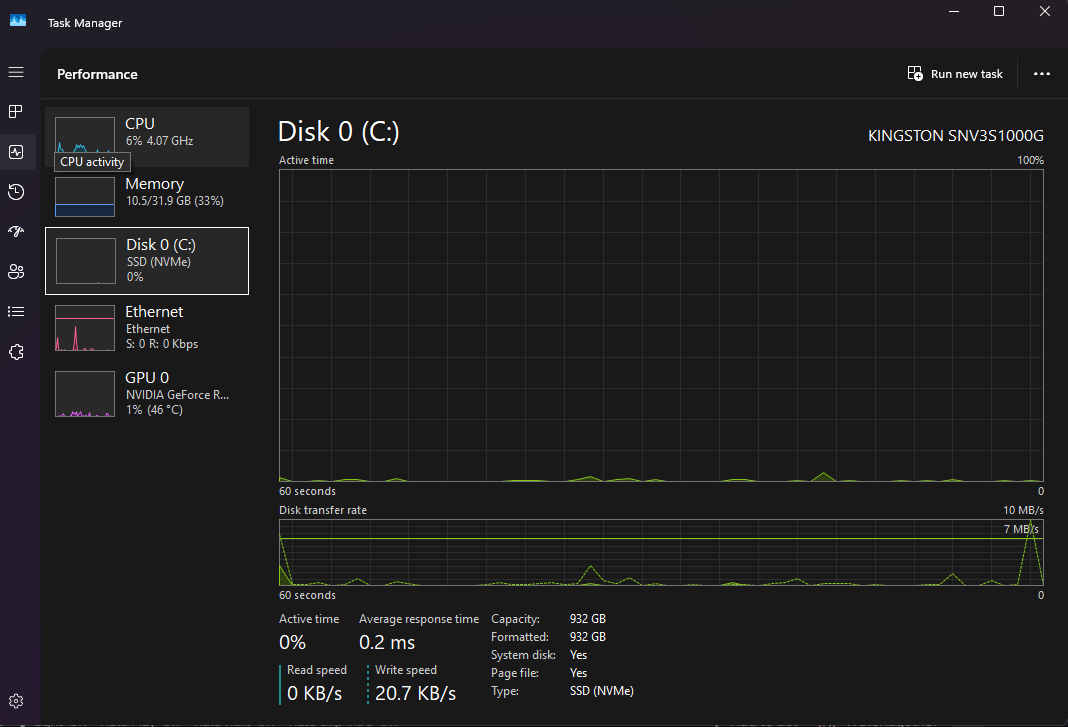The height and width of the screenshot is (727, 1068).
Task: Close the Task Manager window
Action: [1044, 12]
